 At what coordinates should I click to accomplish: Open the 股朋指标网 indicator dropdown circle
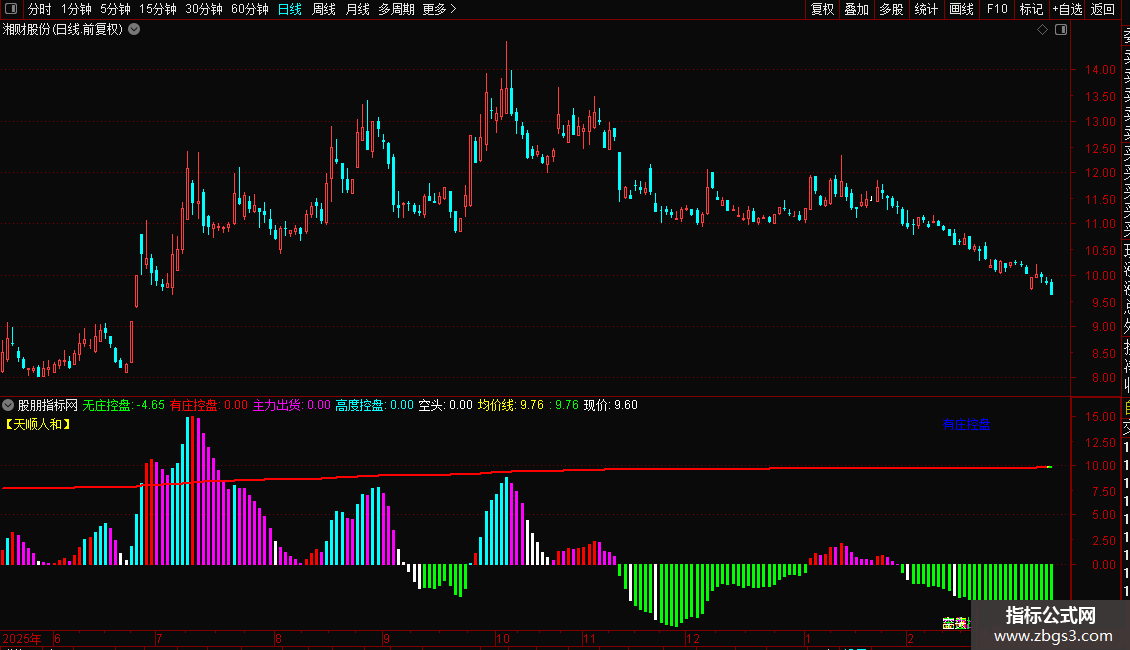click(8, 405)
